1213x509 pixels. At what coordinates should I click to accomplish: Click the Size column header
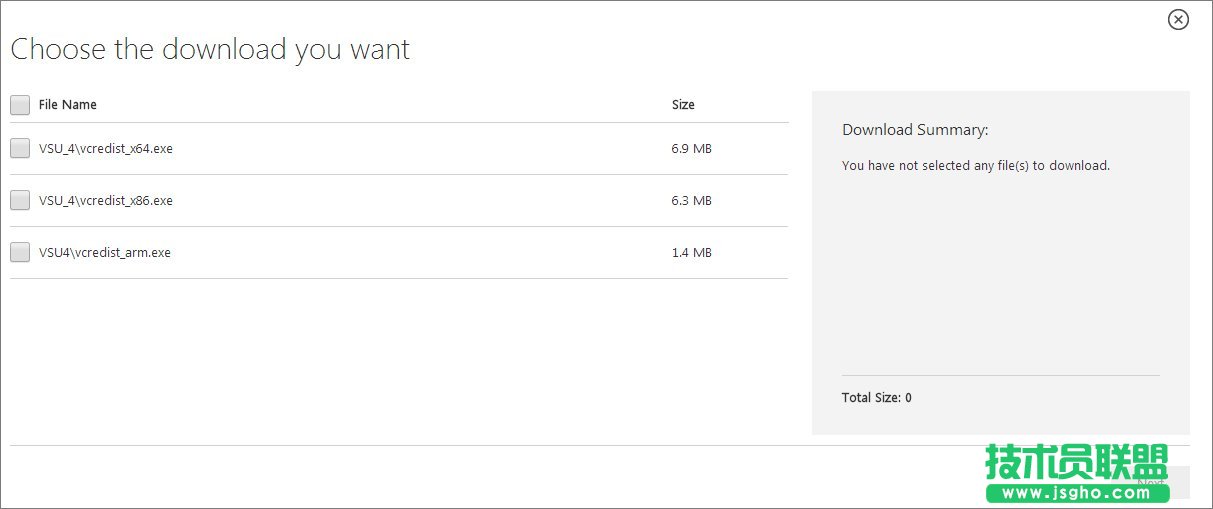pyautogui.click(x=683, y=105)
